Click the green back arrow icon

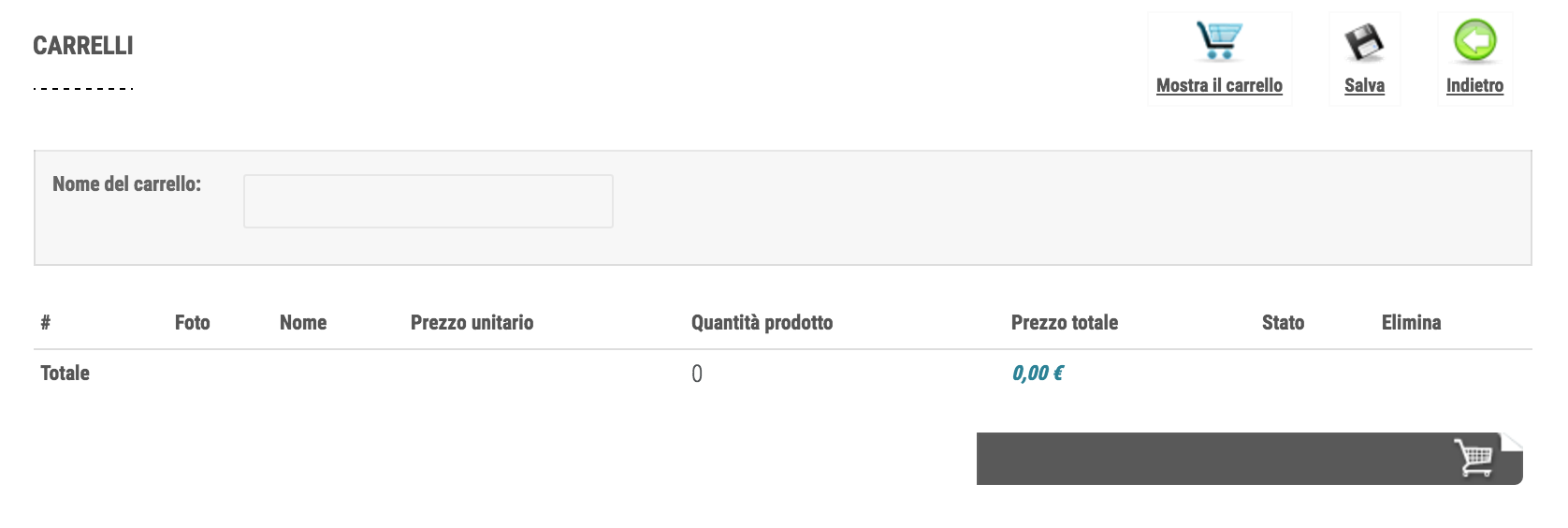point(1474,41)
